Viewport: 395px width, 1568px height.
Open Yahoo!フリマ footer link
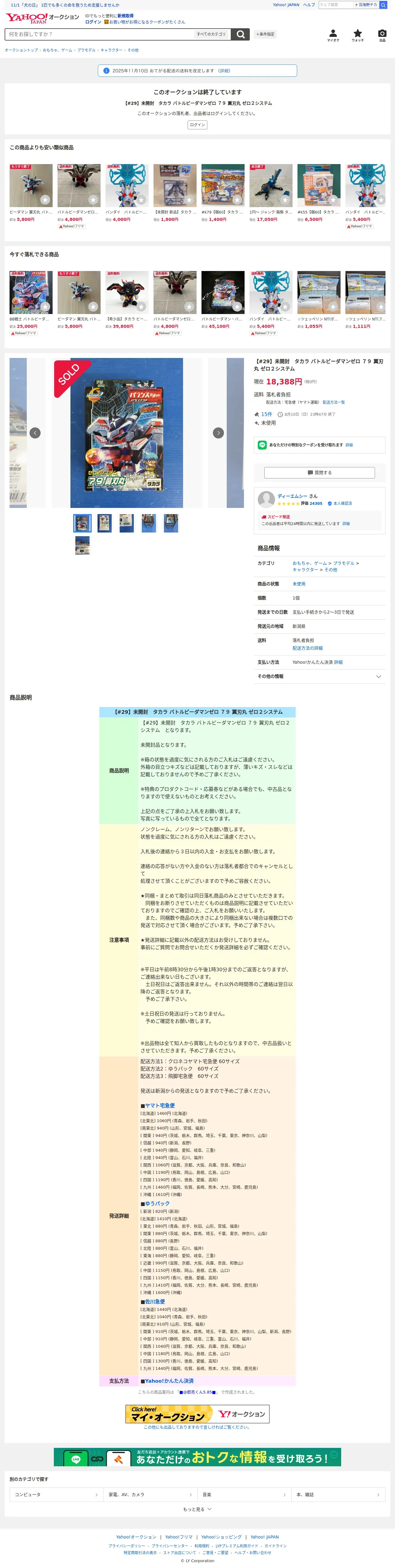179,1537
